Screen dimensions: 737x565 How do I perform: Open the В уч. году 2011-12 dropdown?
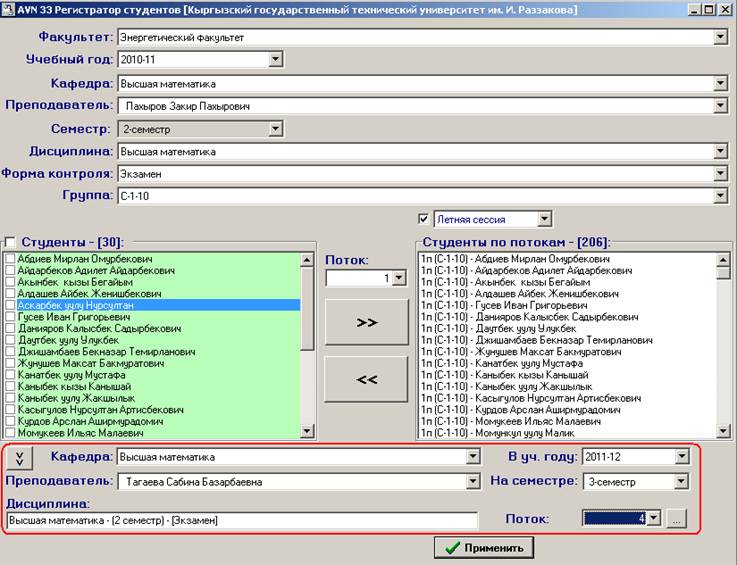(682, 457)
